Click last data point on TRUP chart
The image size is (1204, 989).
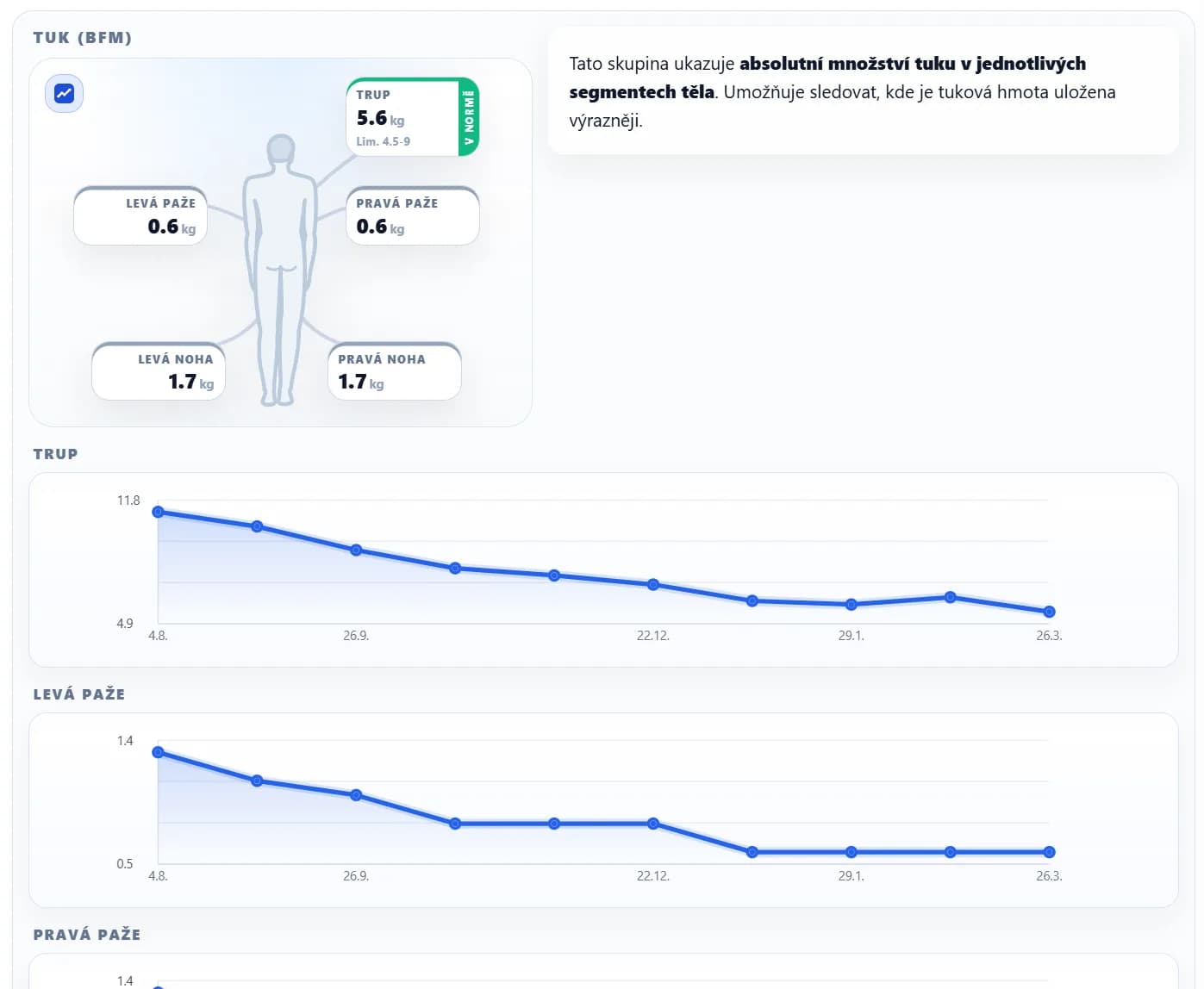click(x=1049, y=612)
